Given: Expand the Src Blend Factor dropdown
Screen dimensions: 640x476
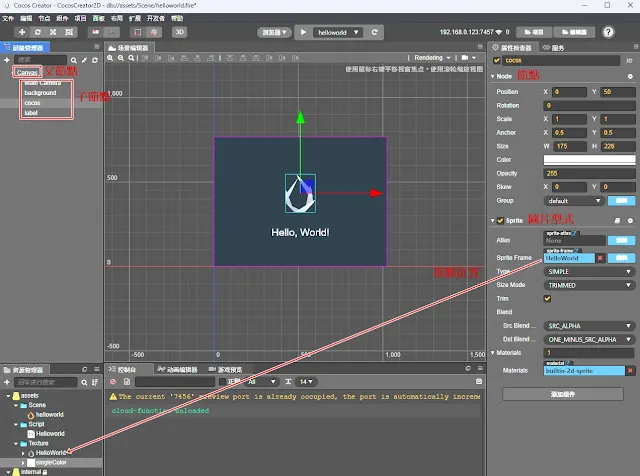Looking at the screenshot, I should (x=589, y=325).
